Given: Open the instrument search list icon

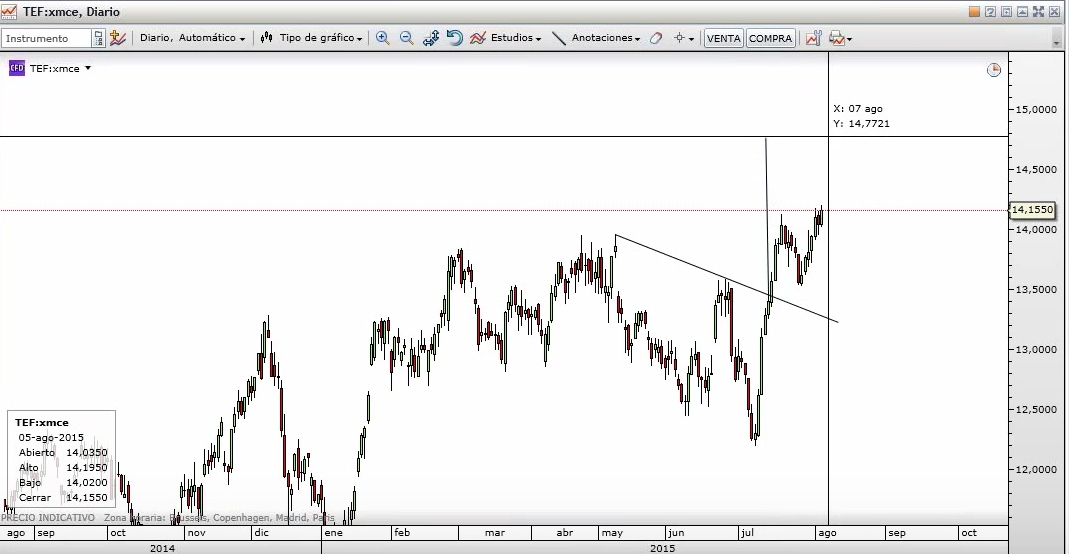Looking at the screenshot, I should click(99, 38).
